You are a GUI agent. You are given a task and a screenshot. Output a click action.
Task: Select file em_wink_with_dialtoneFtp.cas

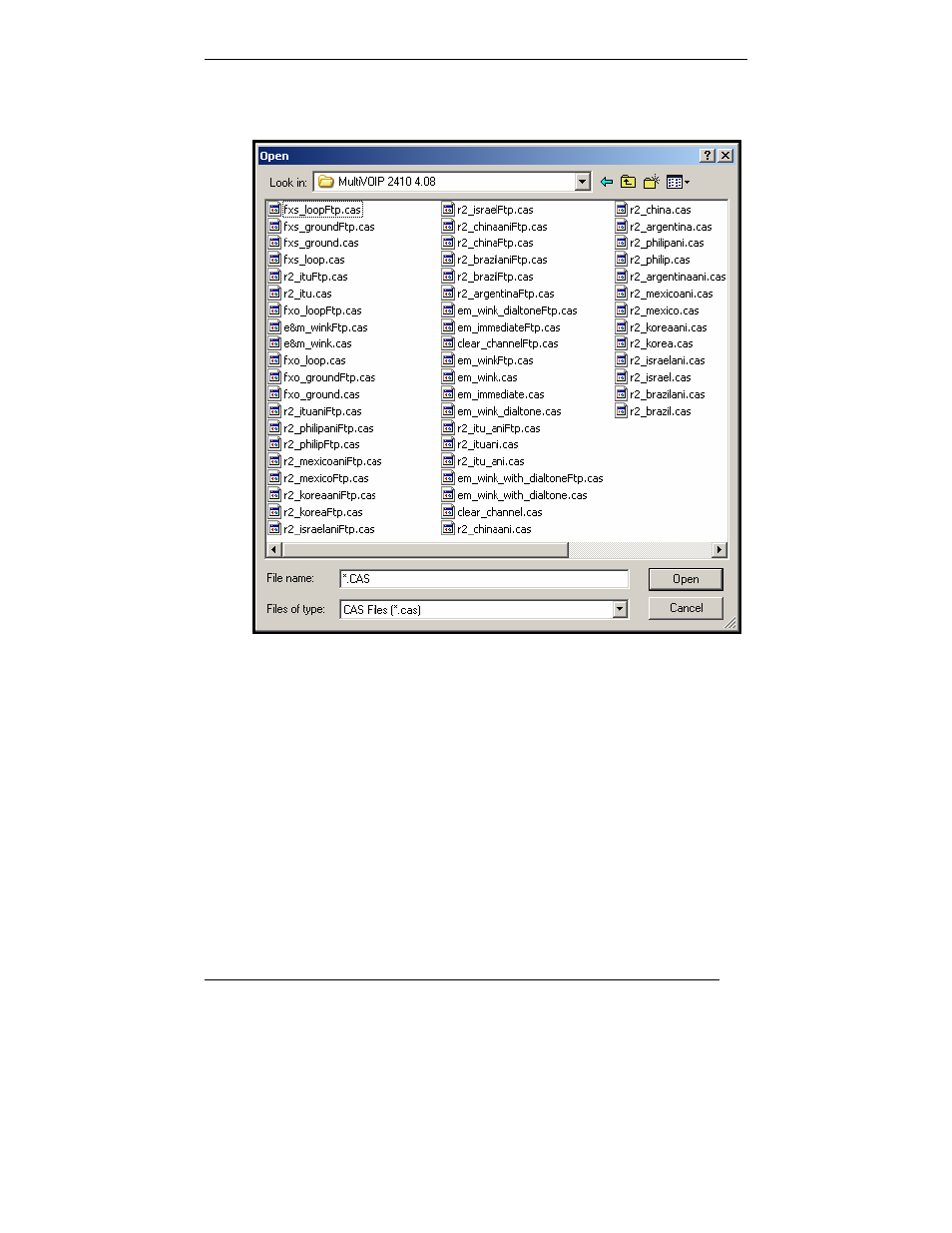[x=530, y=478]
